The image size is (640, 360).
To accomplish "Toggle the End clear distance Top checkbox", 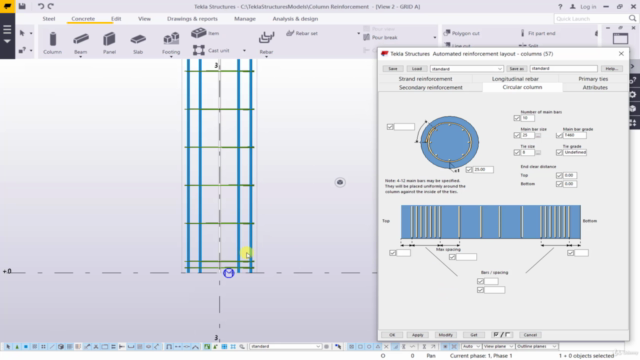I will pos(559,175).
